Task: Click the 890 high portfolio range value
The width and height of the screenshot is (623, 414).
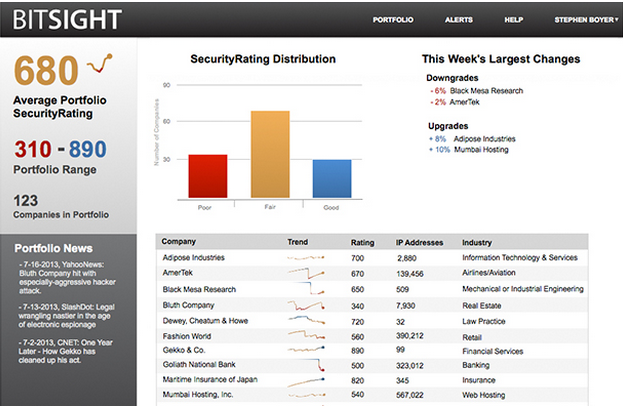Action: (87, 149)
